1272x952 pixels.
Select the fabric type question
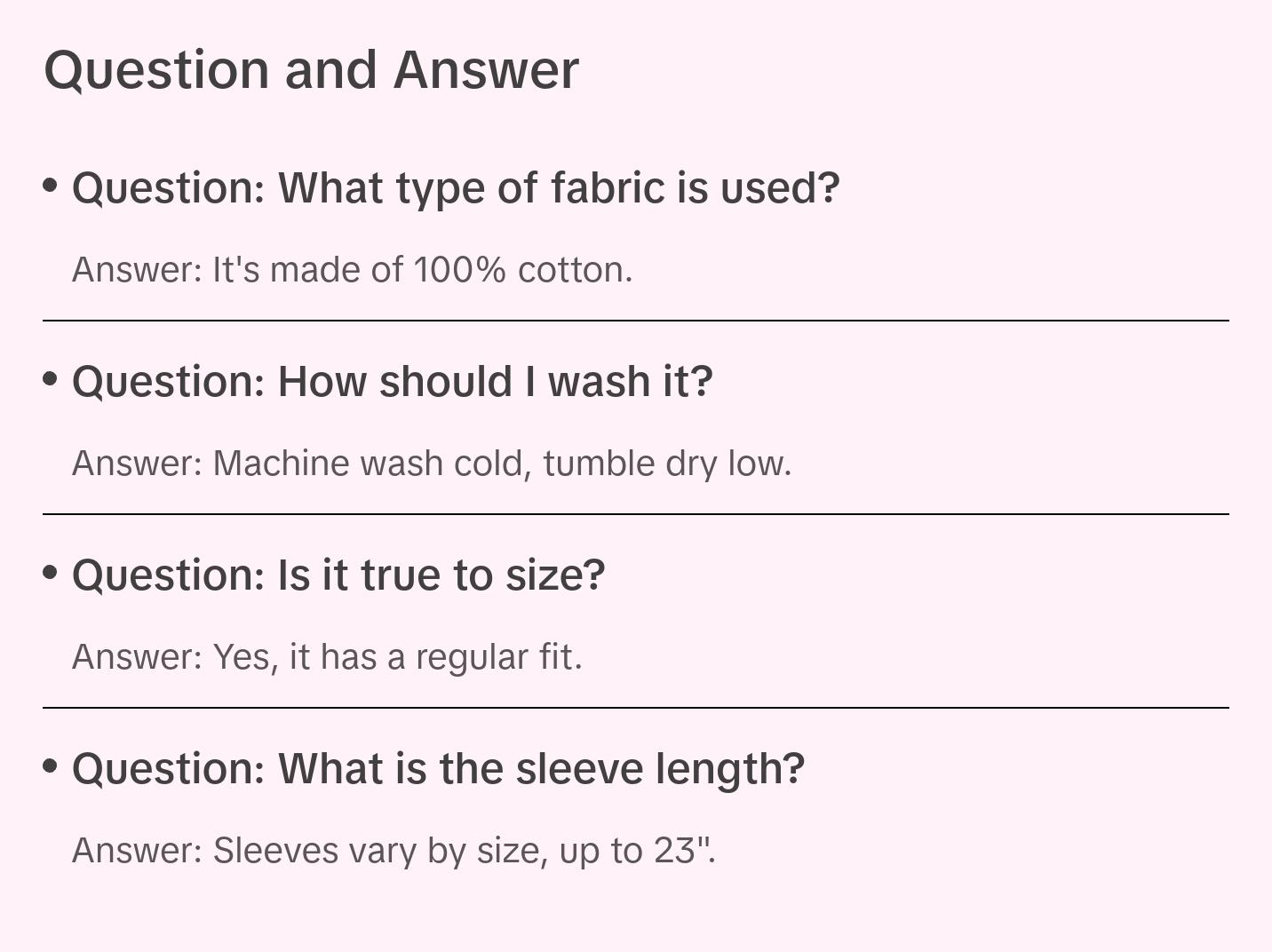tap(455, 188)
